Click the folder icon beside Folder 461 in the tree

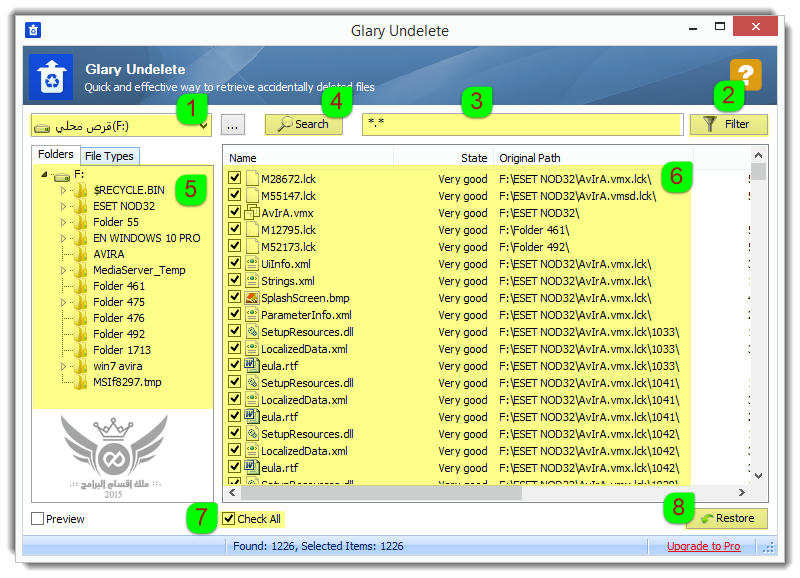tap(80, 286)
